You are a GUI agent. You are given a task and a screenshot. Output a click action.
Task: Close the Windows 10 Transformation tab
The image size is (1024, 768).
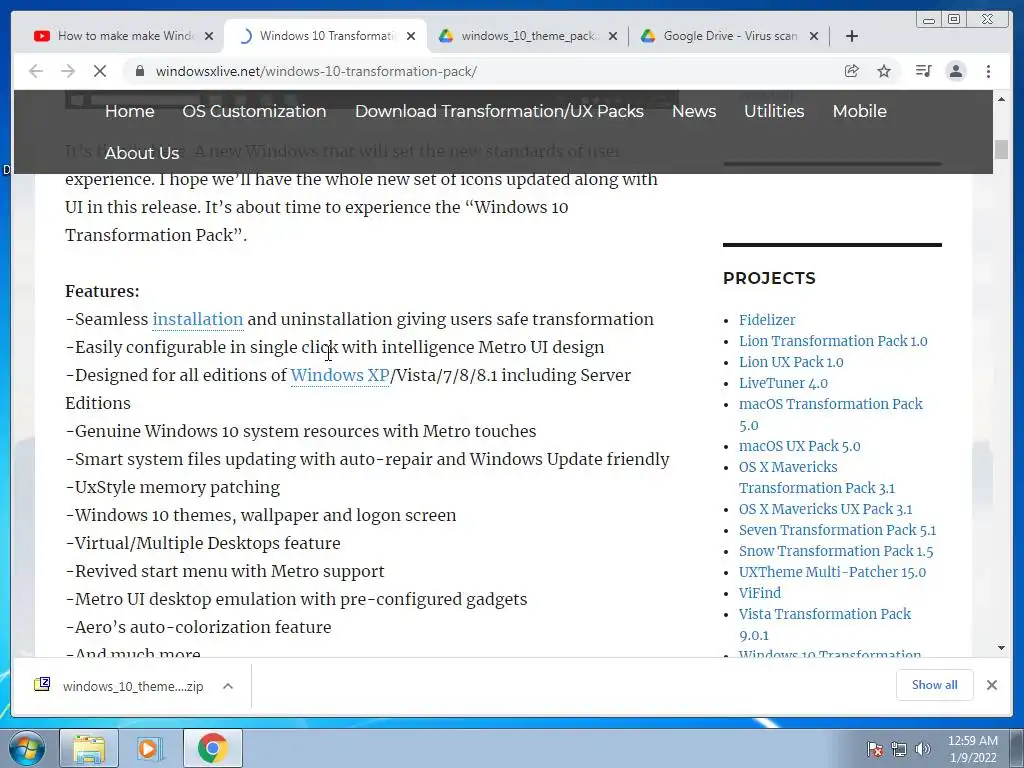click(411, 36)
